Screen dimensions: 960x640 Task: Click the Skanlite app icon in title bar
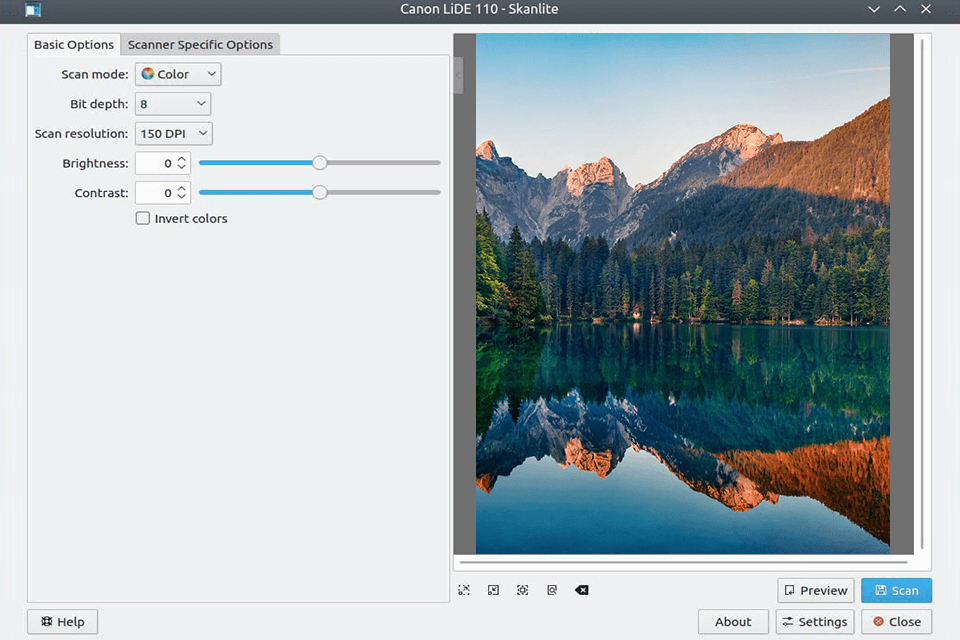33,10
